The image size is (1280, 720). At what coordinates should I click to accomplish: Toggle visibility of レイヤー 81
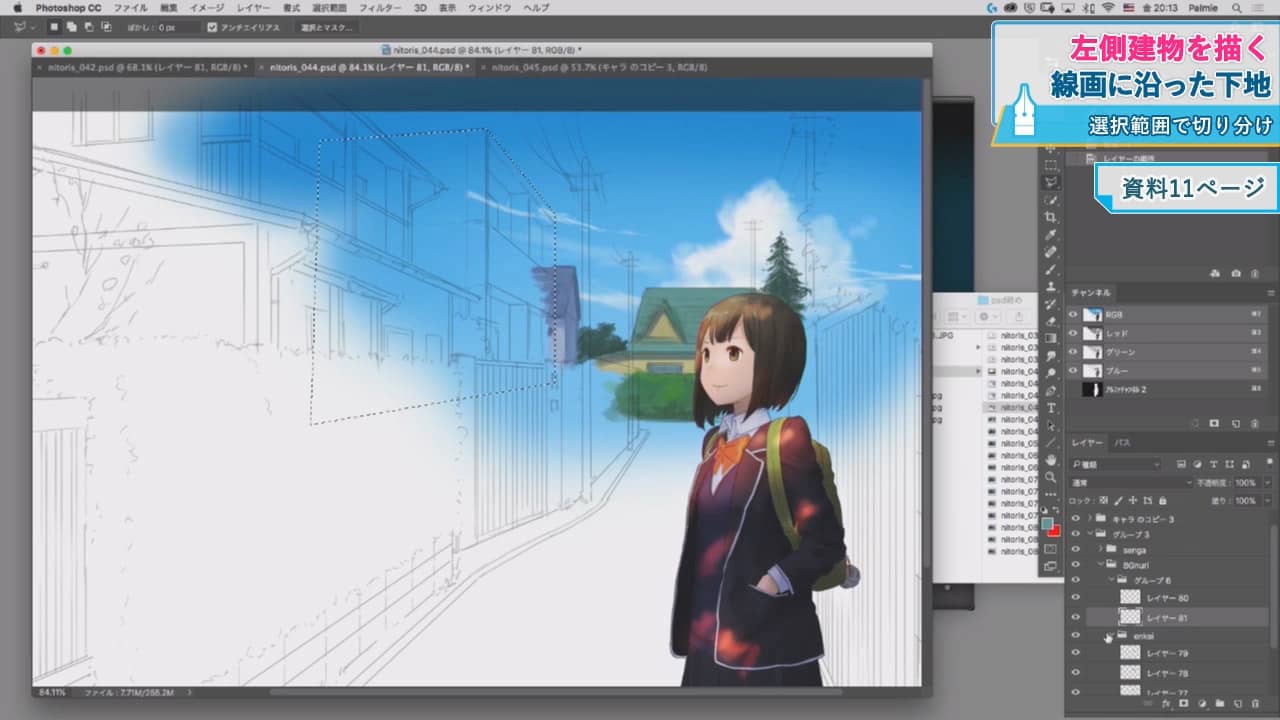1076,617
